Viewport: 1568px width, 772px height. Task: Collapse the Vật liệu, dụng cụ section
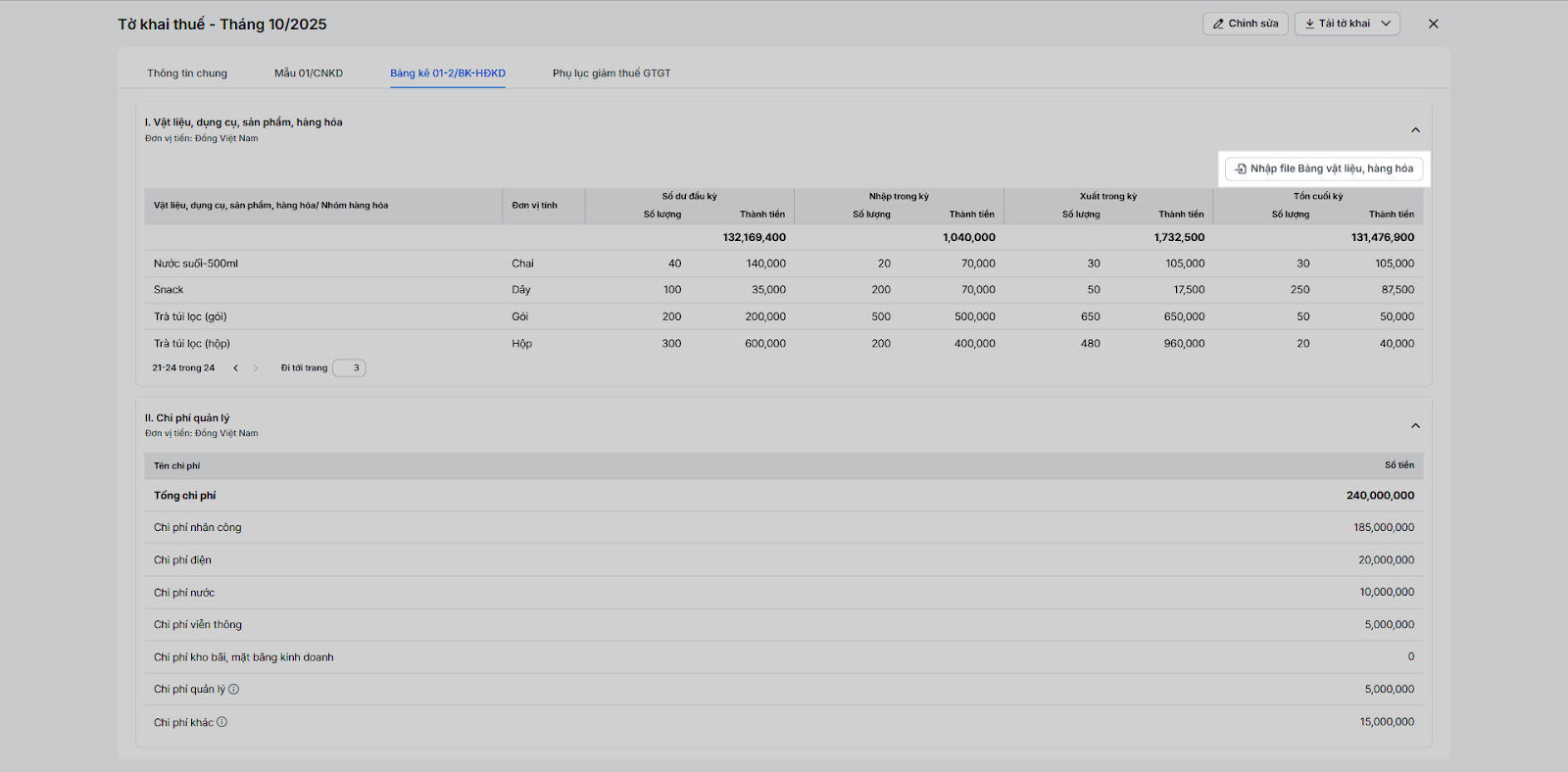(x=1415, y=130)
